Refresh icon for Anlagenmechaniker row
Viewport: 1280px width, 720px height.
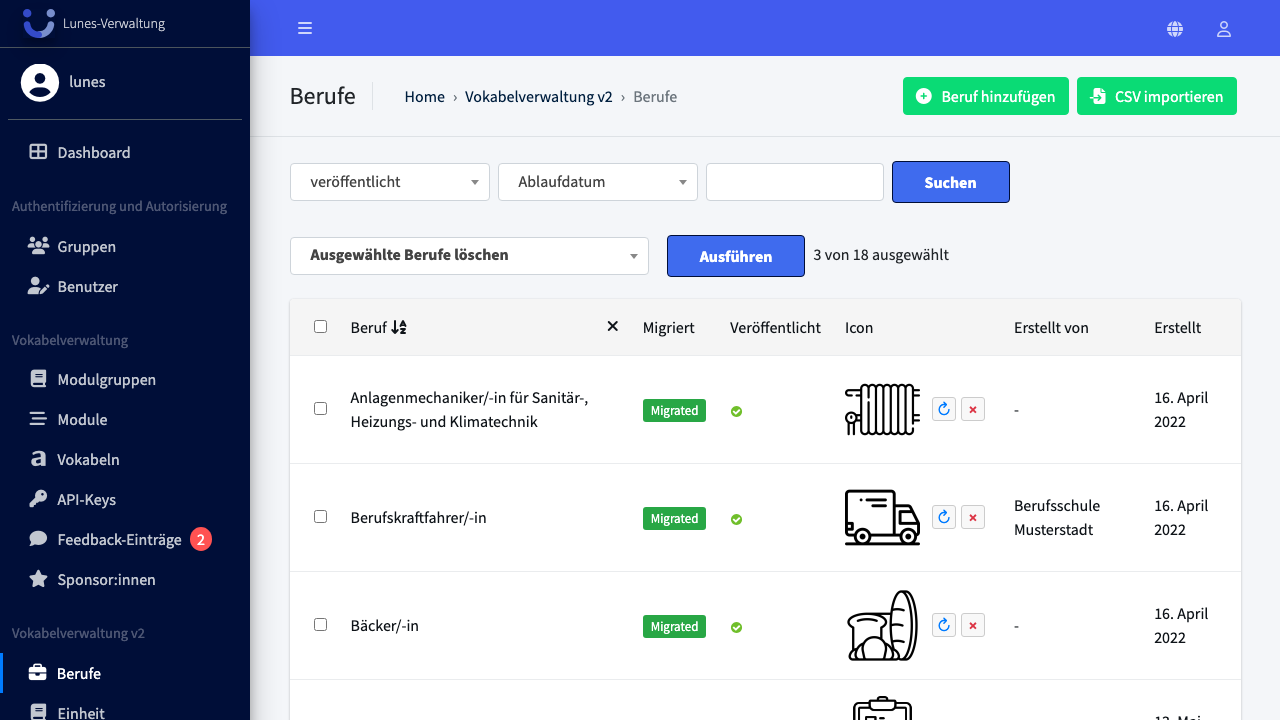pos(944,409)
